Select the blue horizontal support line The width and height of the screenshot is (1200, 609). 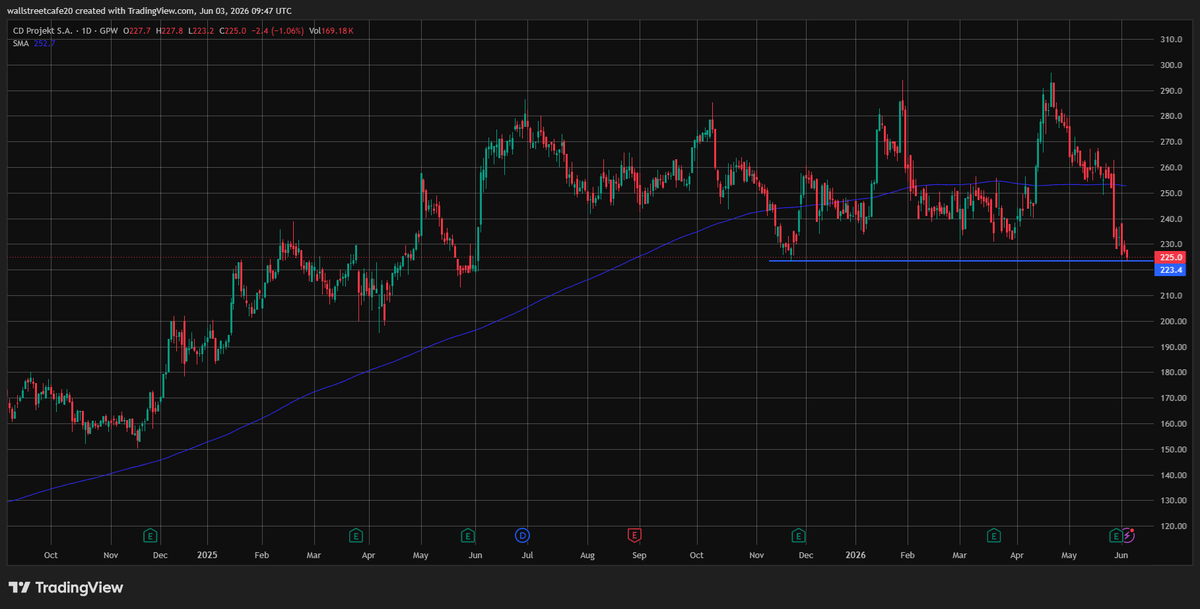click(x=960, y=261)
